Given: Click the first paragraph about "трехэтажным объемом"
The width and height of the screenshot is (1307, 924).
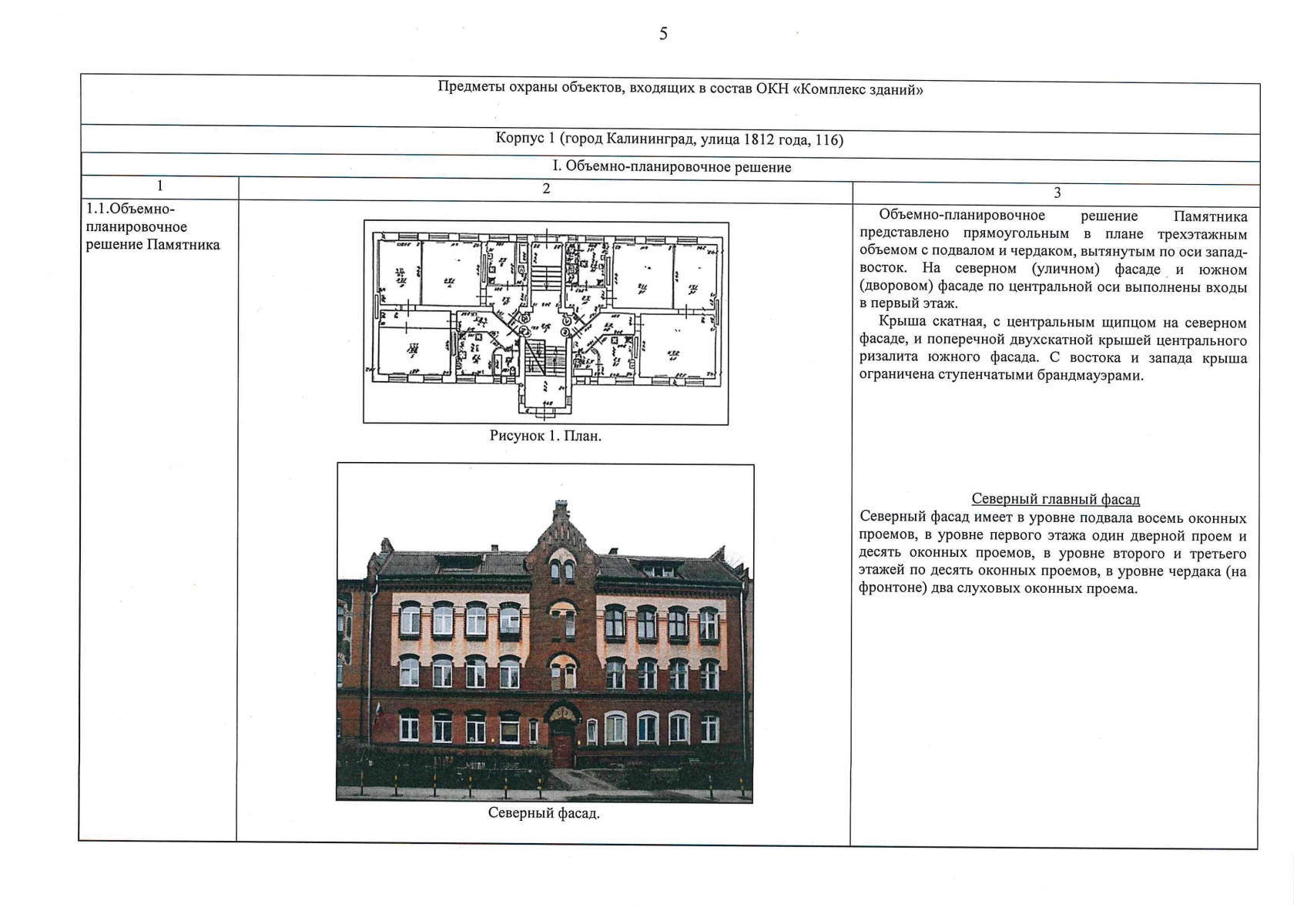Looking at the screenshot, I should click(1053, 259).
